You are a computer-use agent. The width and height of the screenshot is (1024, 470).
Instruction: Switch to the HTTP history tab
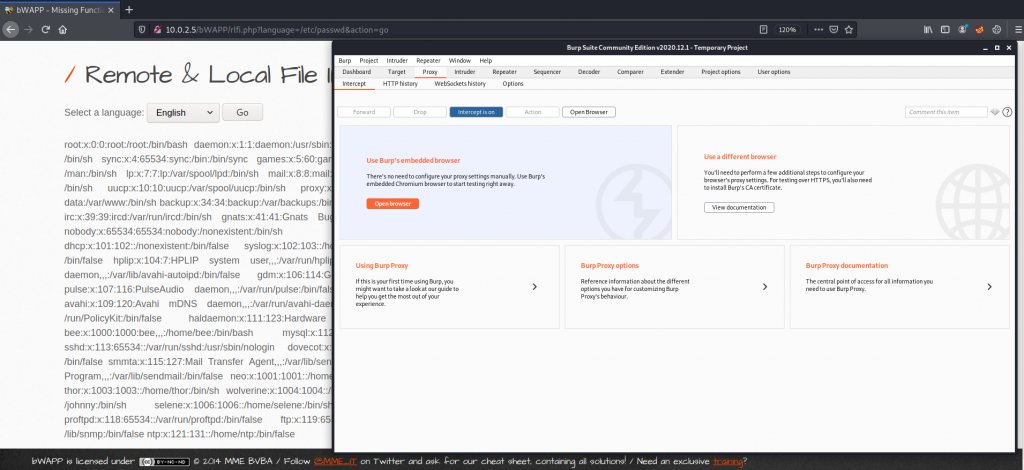pyautogui.click(x=400, y=84)
